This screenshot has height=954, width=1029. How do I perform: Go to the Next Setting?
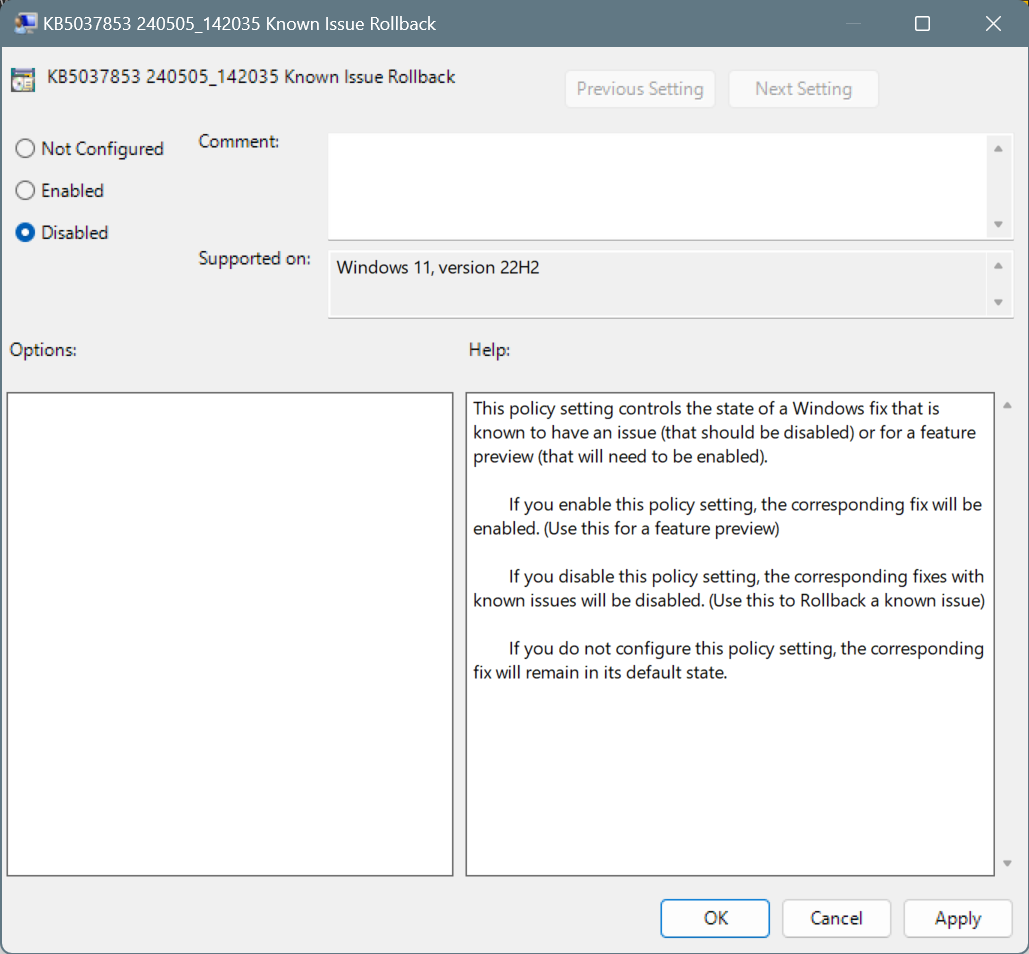tap(803, 89)
